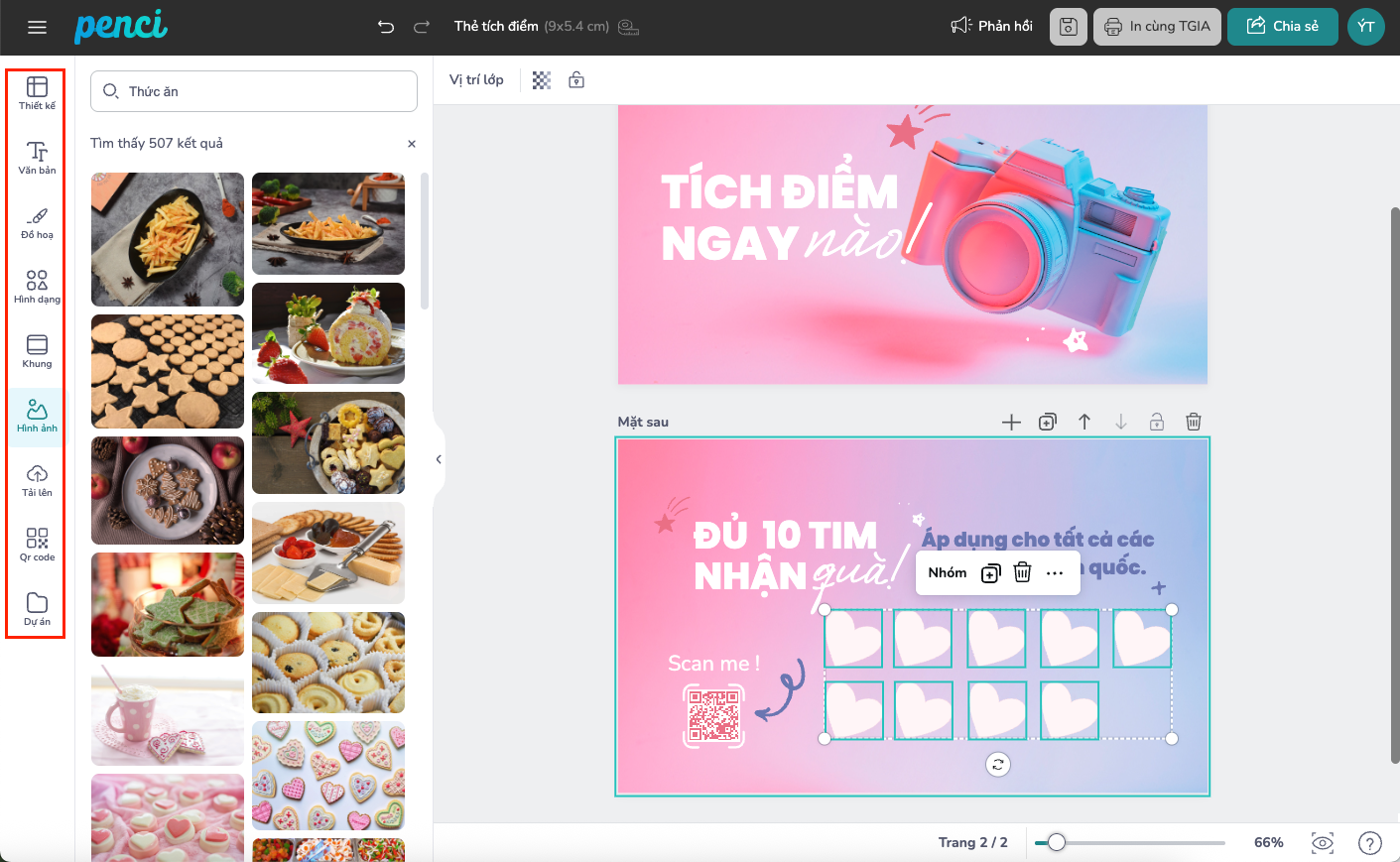Move the page up with arrow

(1084, 422)
